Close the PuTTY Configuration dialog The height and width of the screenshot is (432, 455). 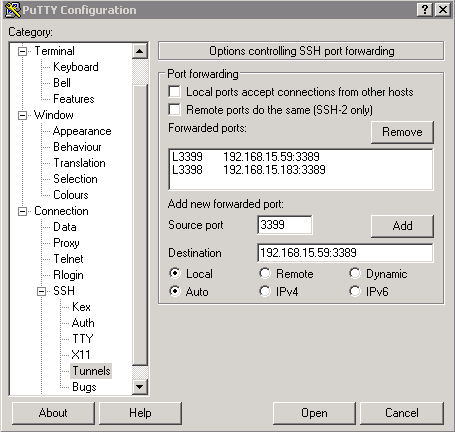coord(443,10)
